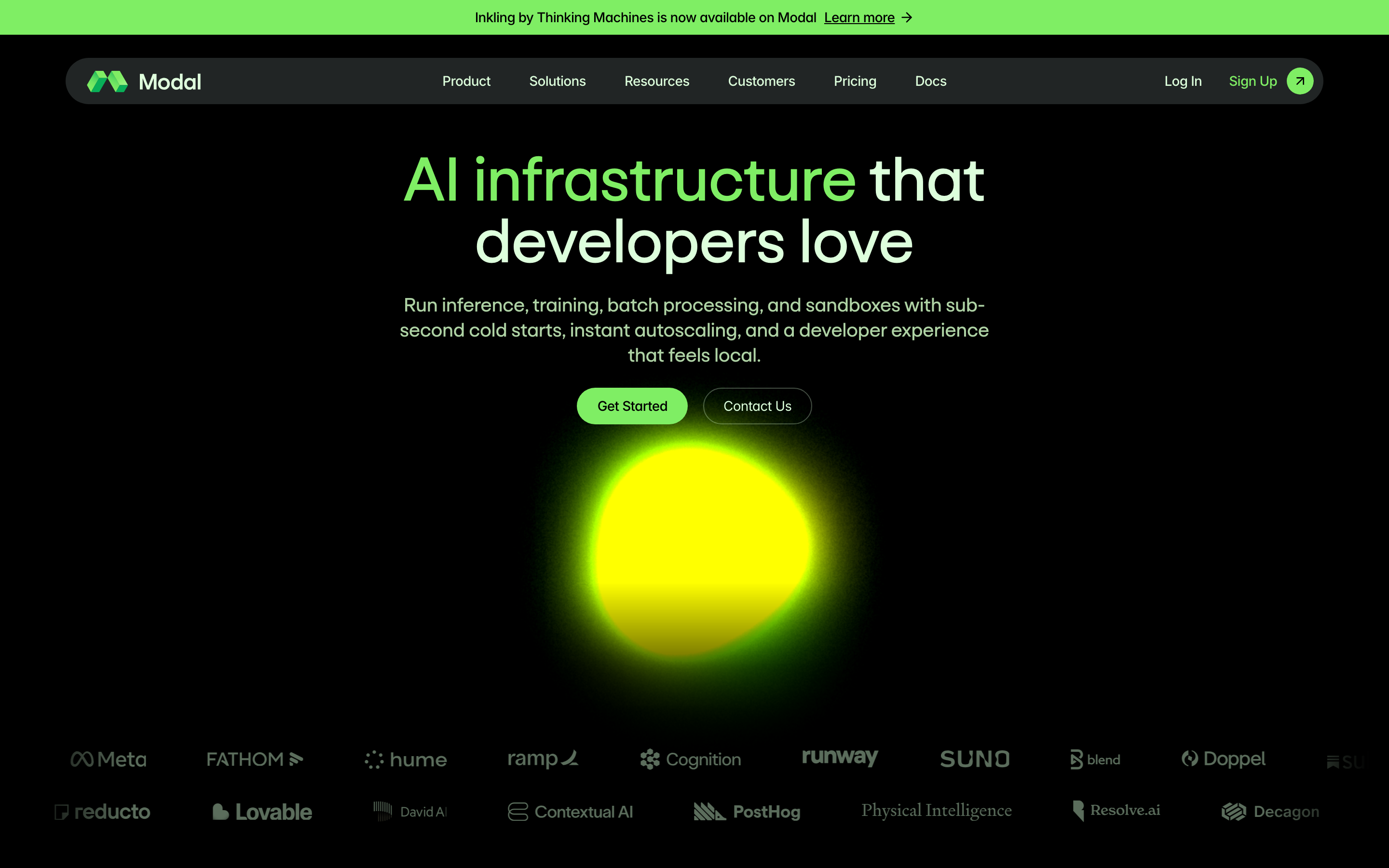Viewport: 1389px width, 868px height.
Task: Click the Log In link
Action: pyautogui.click(x=1183, y=81)
